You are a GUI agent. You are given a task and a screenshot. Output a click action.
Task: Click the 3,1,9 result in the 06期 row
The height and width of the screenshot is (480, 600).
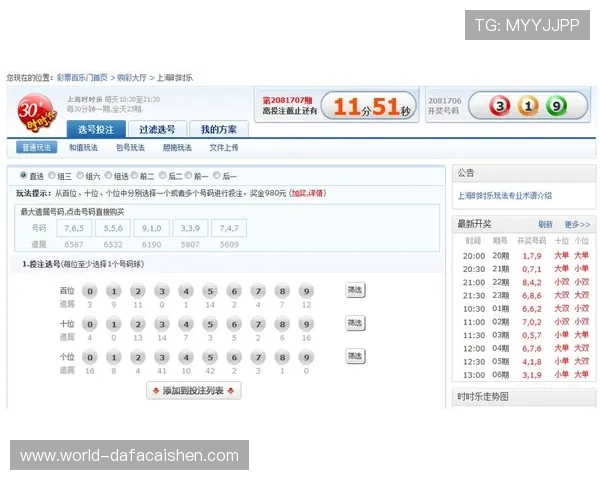pyautogui.click(x=532, y=375)
